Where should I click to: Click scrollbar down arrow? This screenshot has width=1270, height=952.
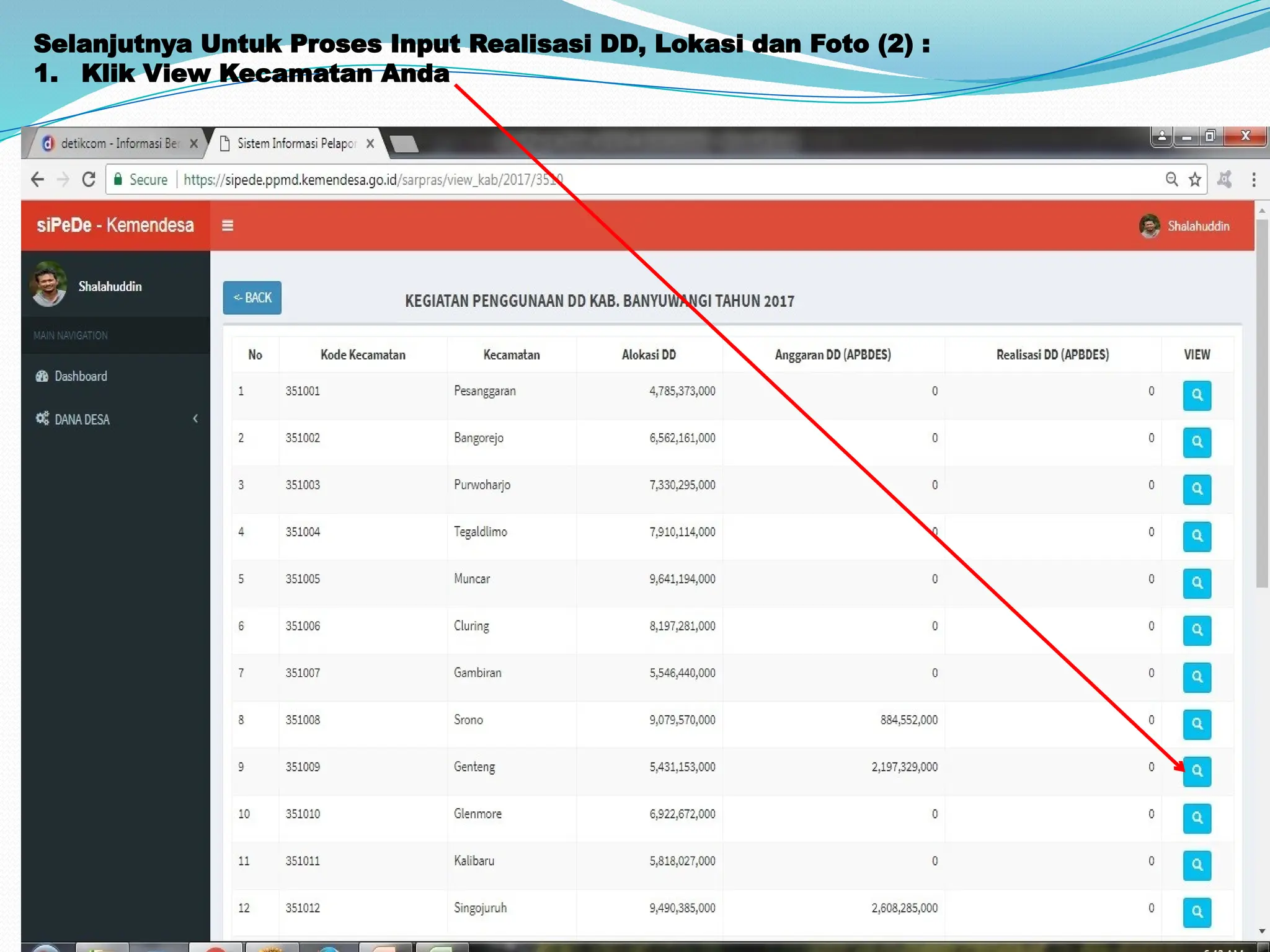point(1262,931)
